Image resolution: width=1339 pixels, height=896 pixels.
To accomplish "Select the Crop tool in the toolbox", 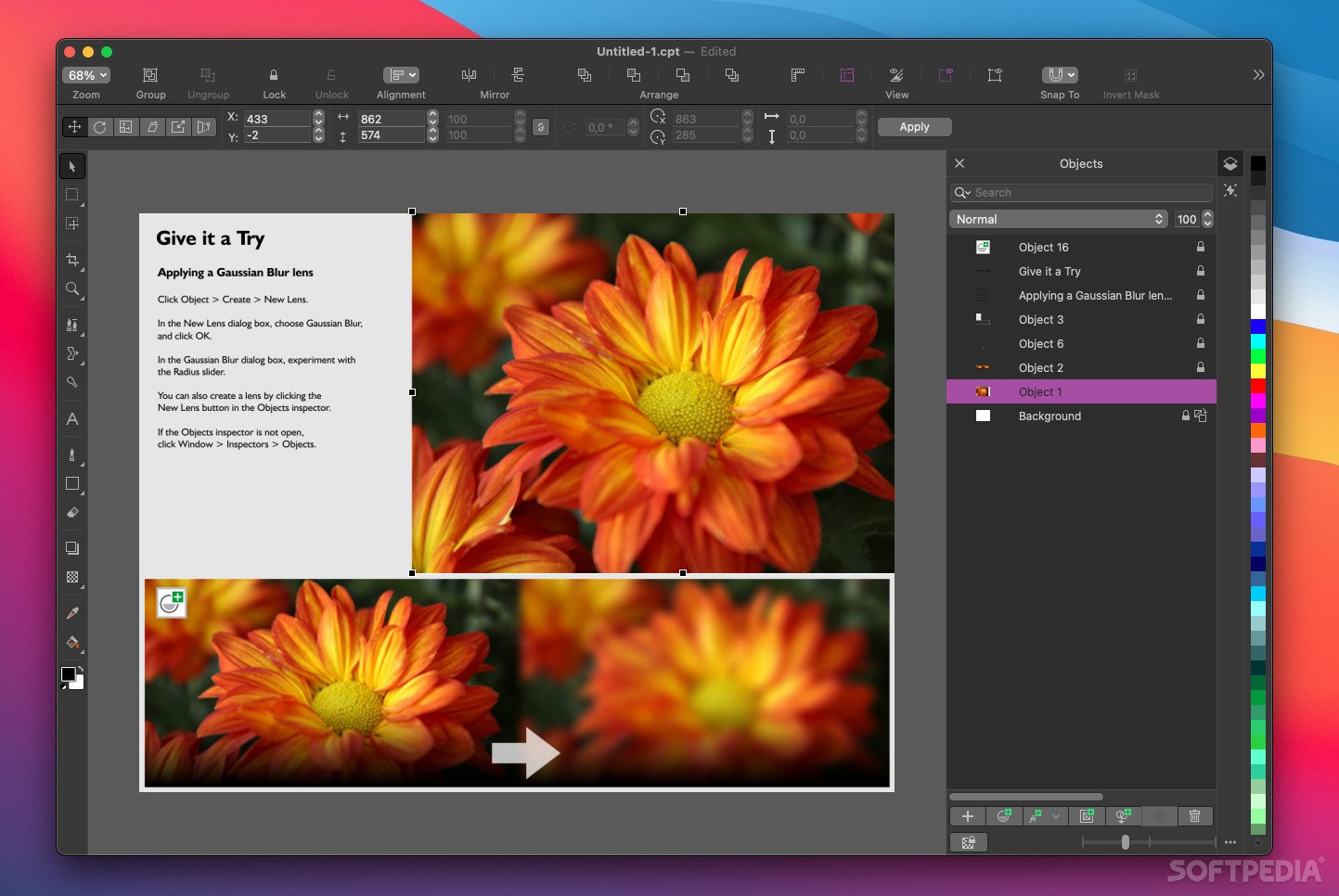I will coord(72,260).
